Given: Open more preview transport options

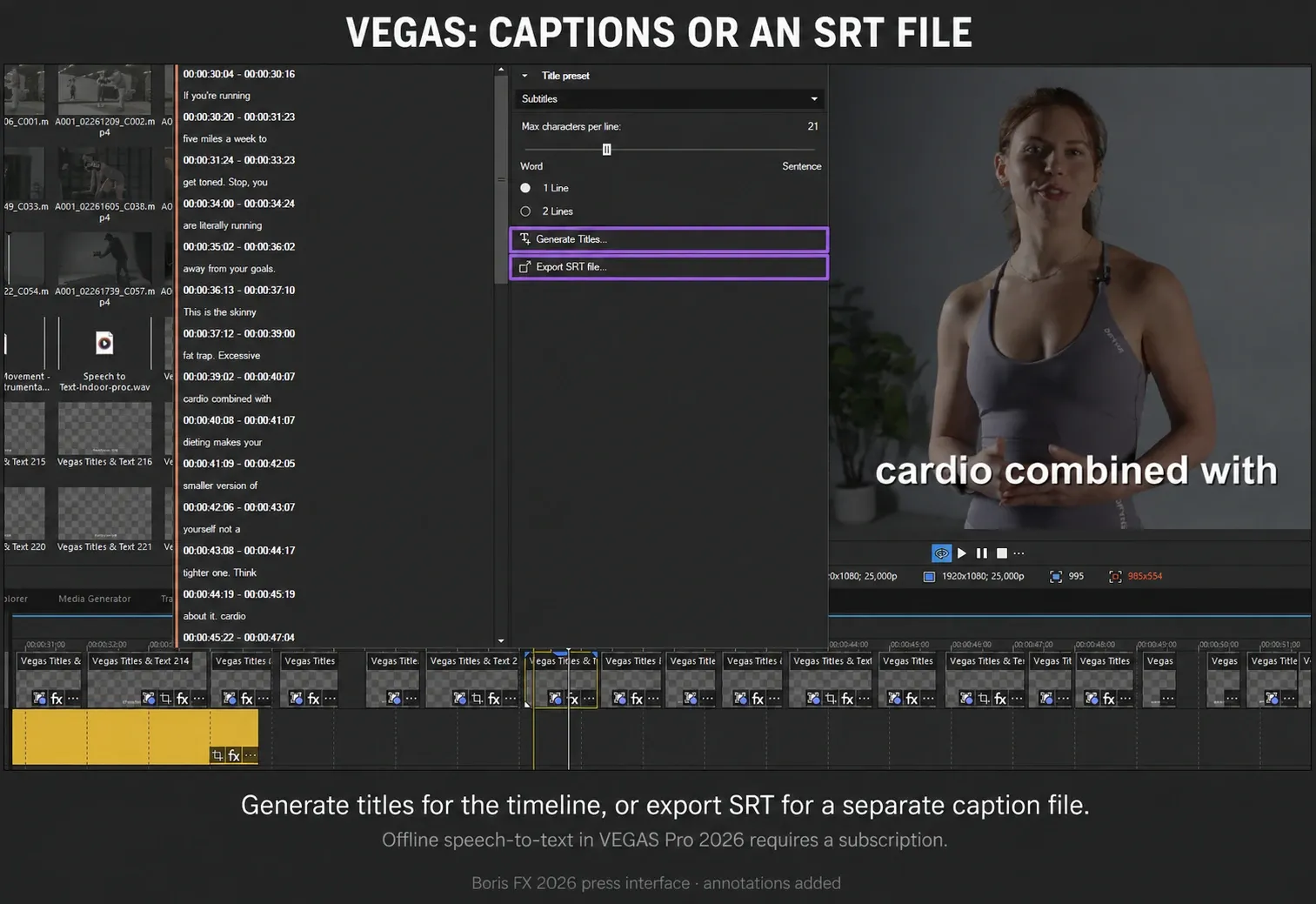Looking at the screenshot, I should [x=1019, y=553].
